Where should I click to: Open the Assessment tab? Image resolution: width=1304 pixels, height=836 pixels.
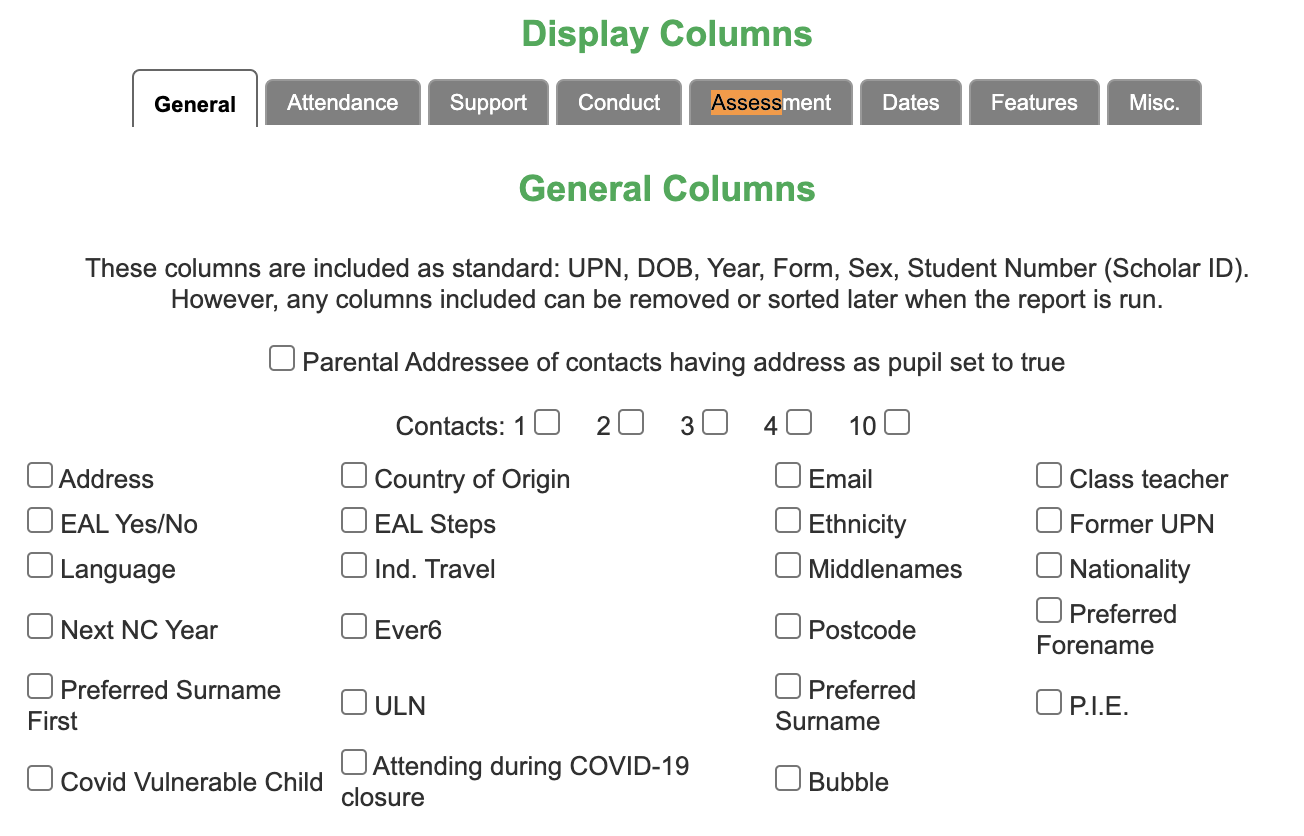[771, 102]
